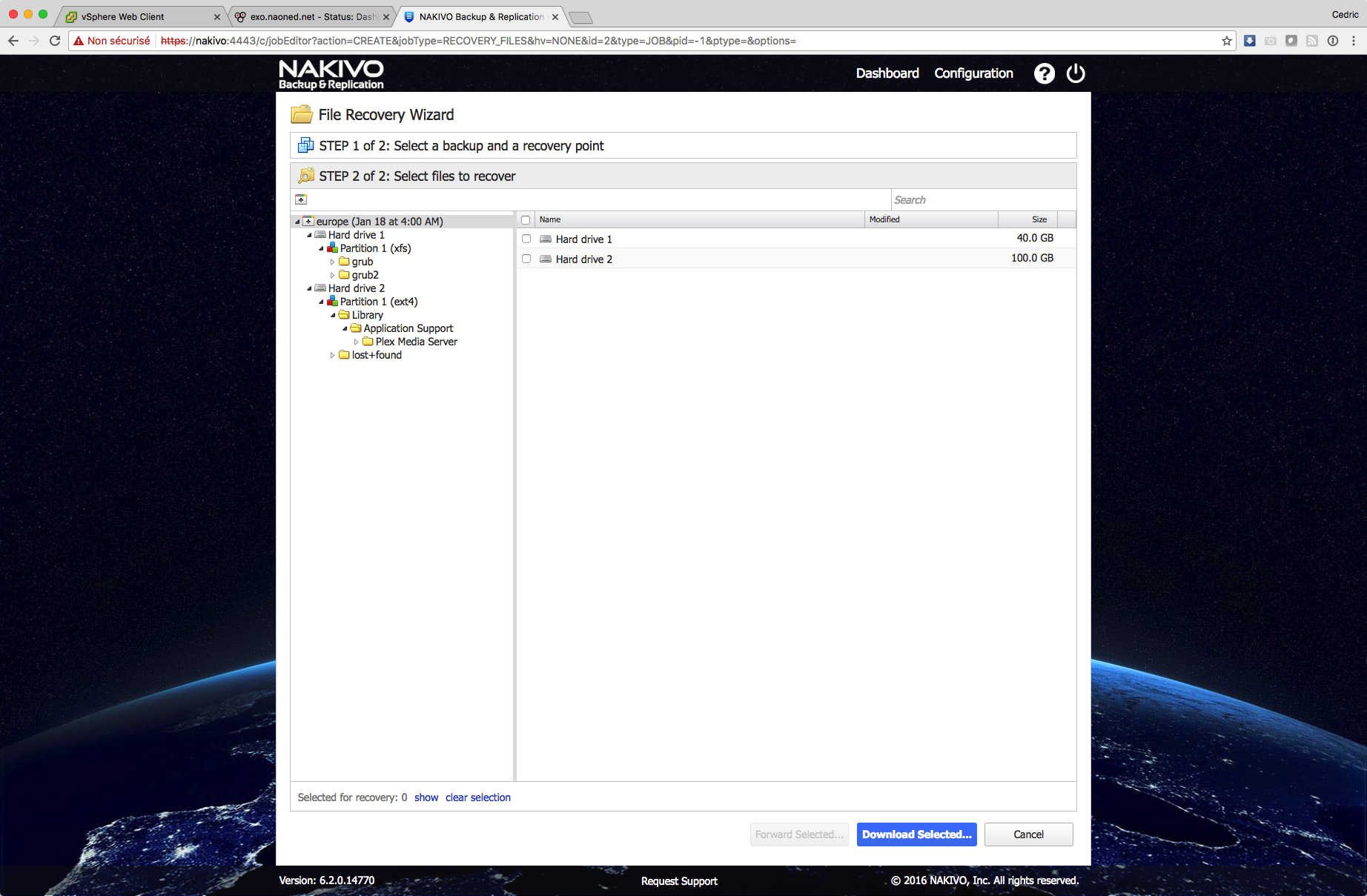Open the Dashboard menu
1367x896 pixels.
point(887,73)
